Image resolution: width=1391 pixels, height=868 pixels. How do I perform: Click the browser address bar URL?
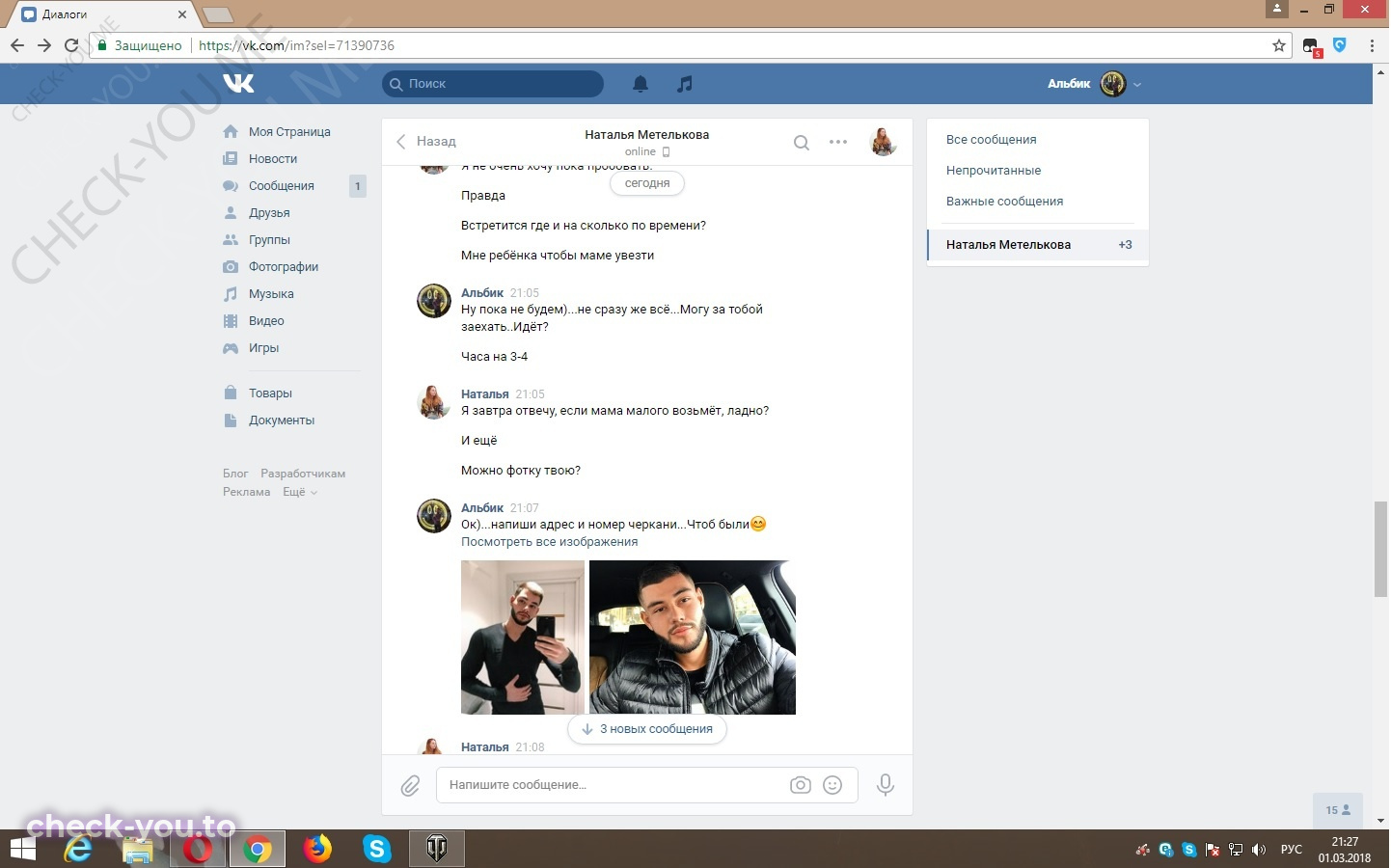(296, 45)
